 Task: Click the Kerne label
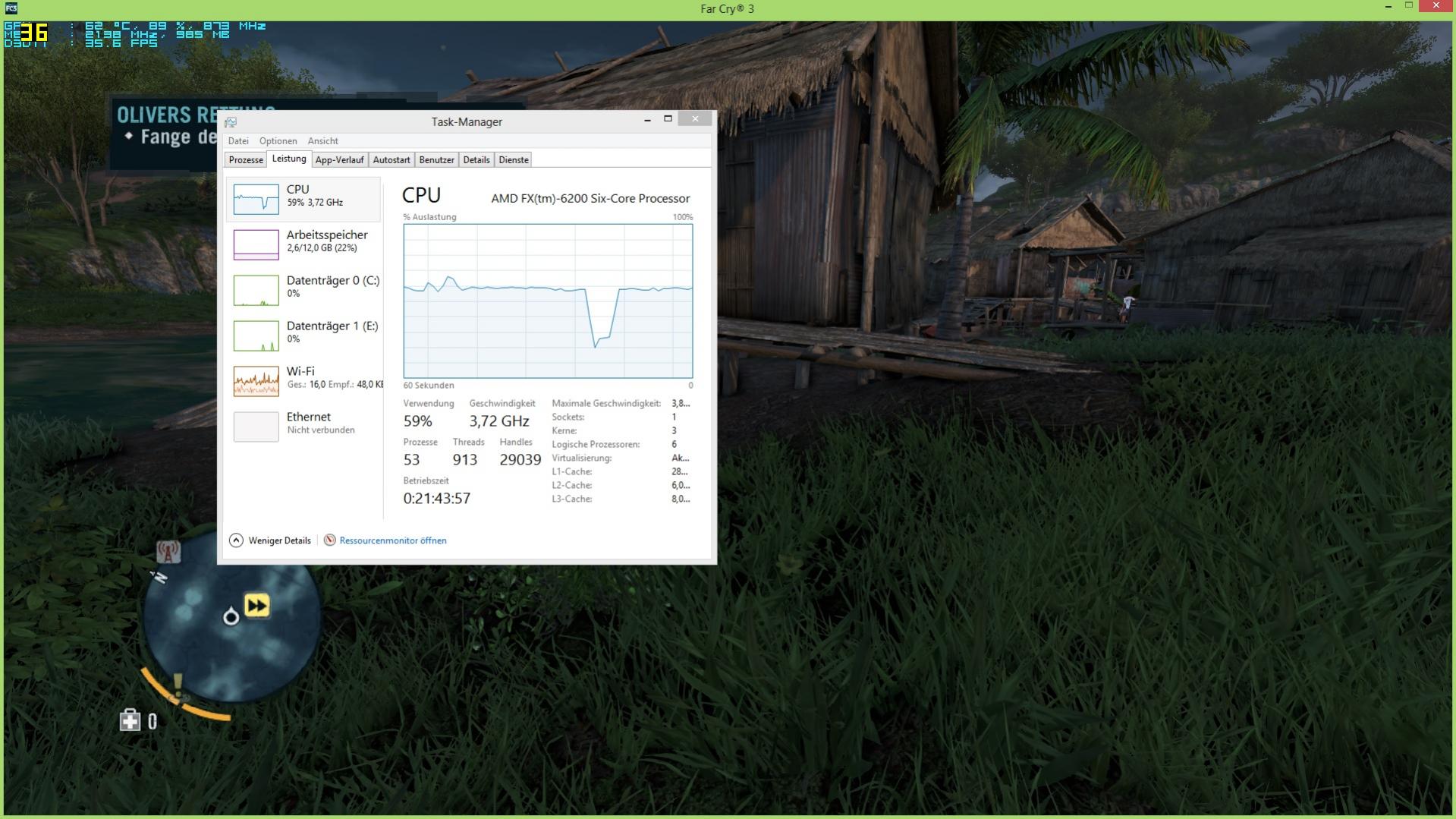click(564, 431)
